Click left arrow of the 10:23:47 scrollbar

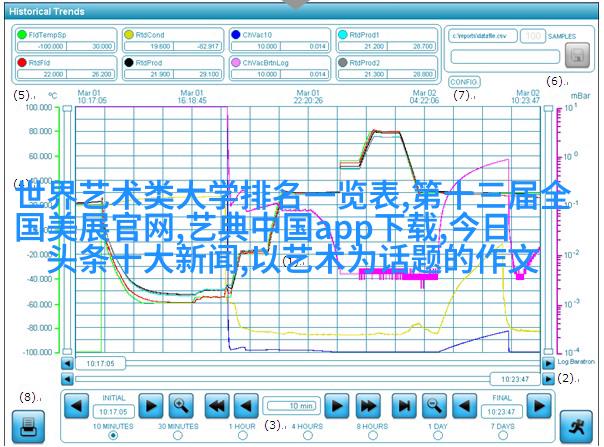(x=67, y=379)
